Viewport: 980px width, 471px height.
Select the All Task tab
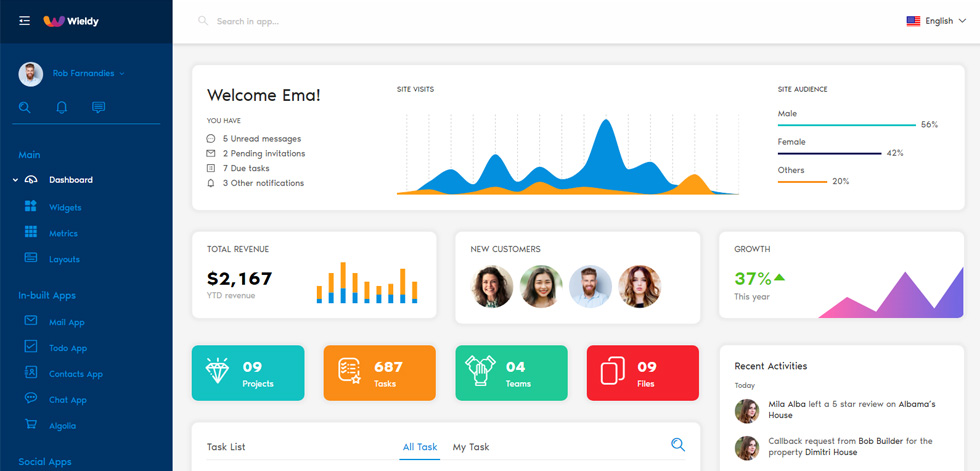420,447
